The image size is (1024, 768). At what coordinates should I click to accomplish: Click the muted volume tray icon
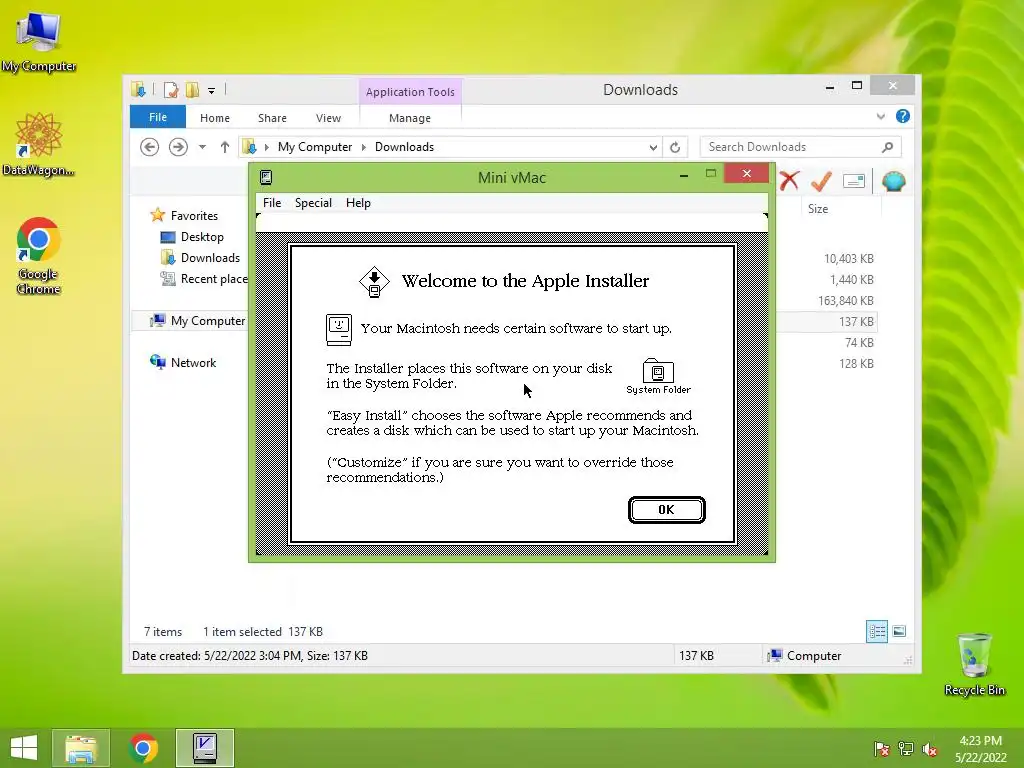click(930, 749)
